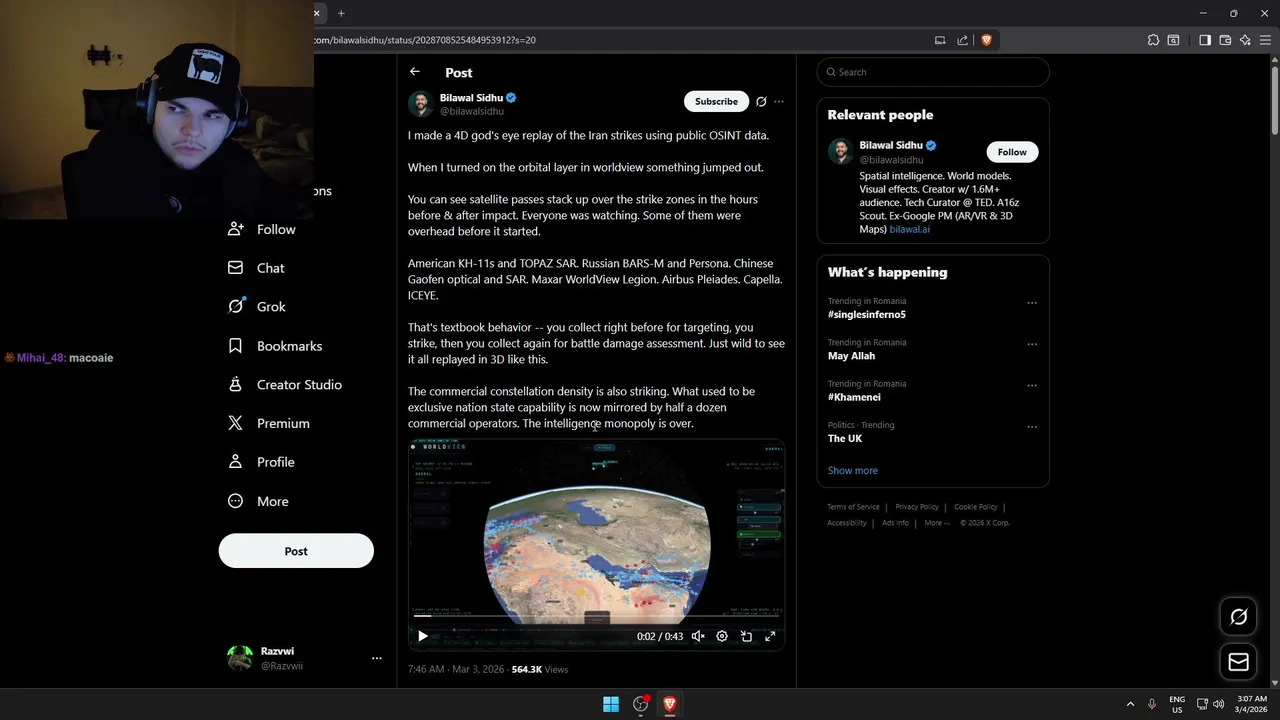Open #Khamenei trend
The image size is (1280, 720).
coord(854,397)
